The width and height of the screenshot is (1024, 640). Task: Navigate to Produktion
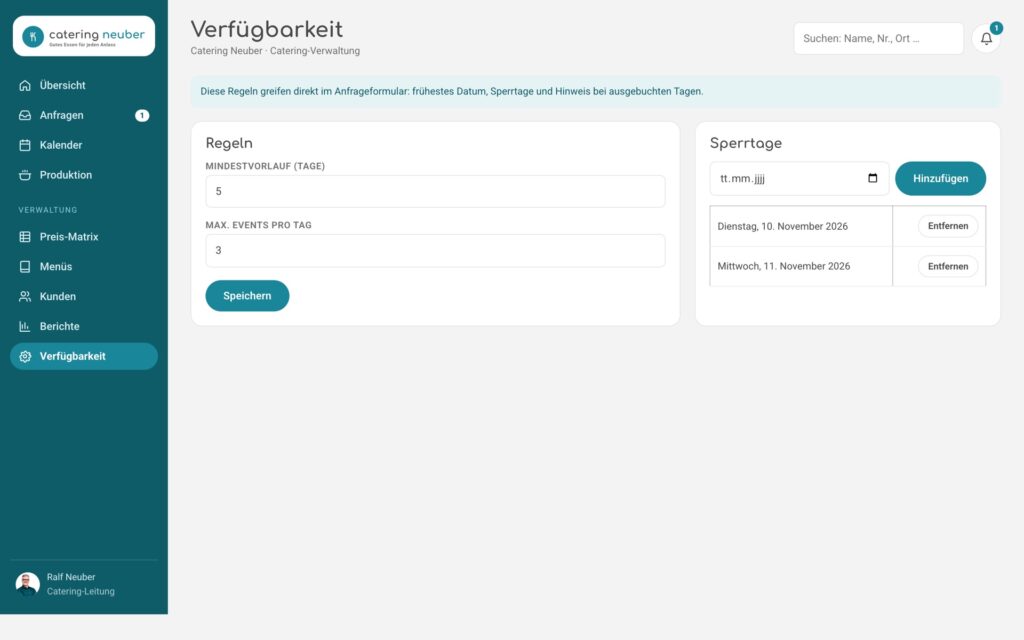(84, 175)
